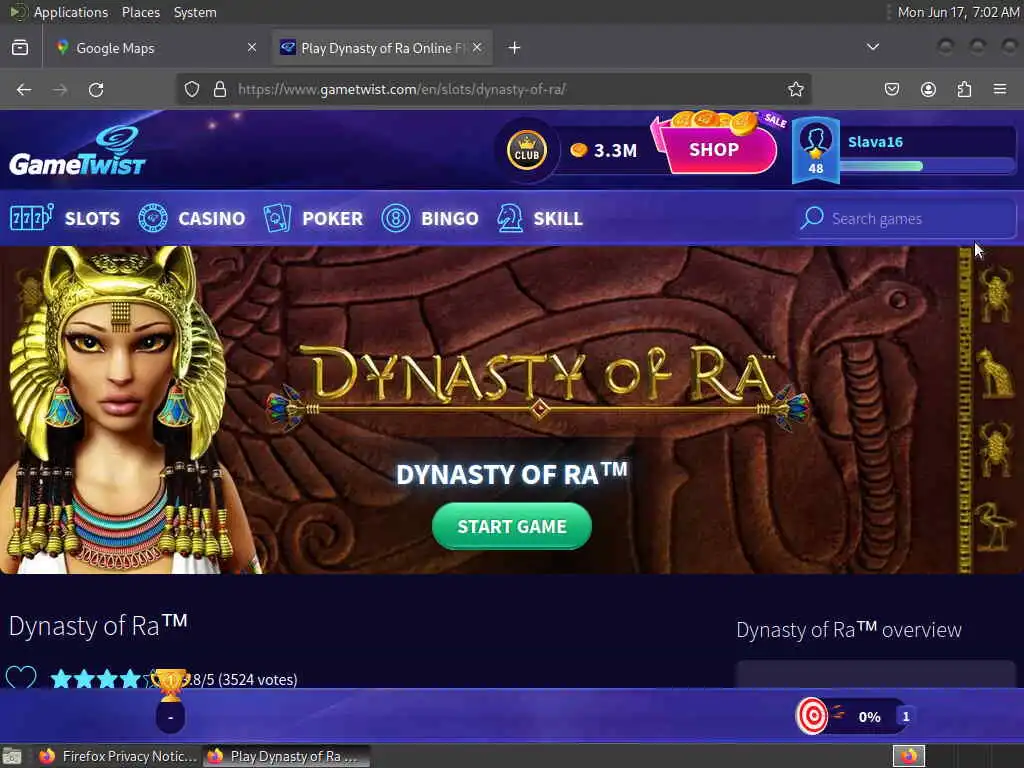The image size is (1024, 768).
Task: Click the show desktop taskbar icon
Action: click(12, 756)
